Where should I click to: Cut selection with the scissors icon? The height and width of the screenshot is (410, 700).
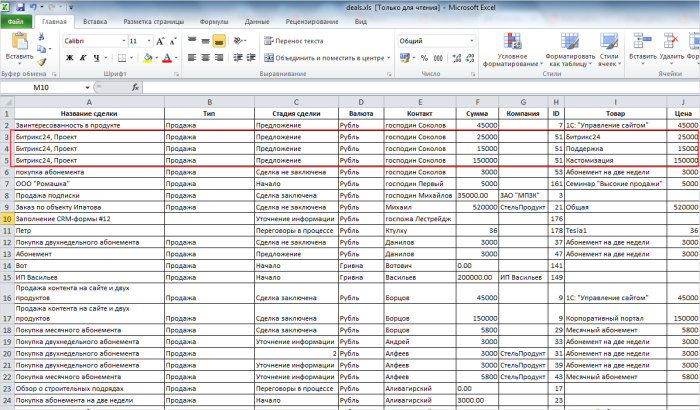41,36
